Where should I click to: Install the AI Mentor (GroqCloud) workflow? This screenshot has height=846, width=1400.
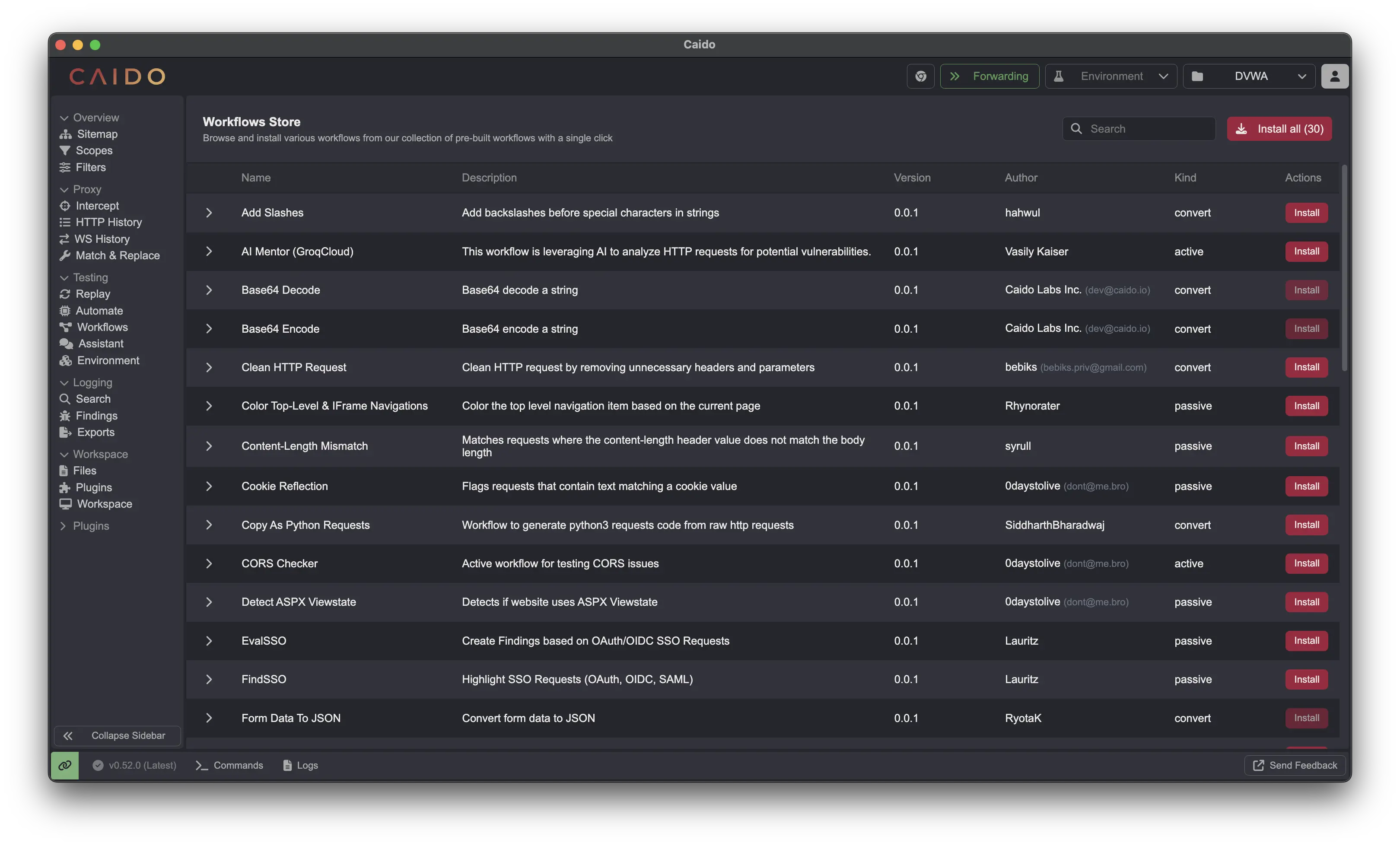click(1306, 252)
